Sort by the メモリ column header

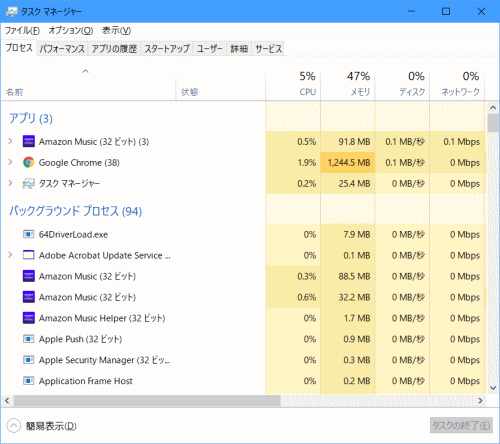(x=348, y=84)
